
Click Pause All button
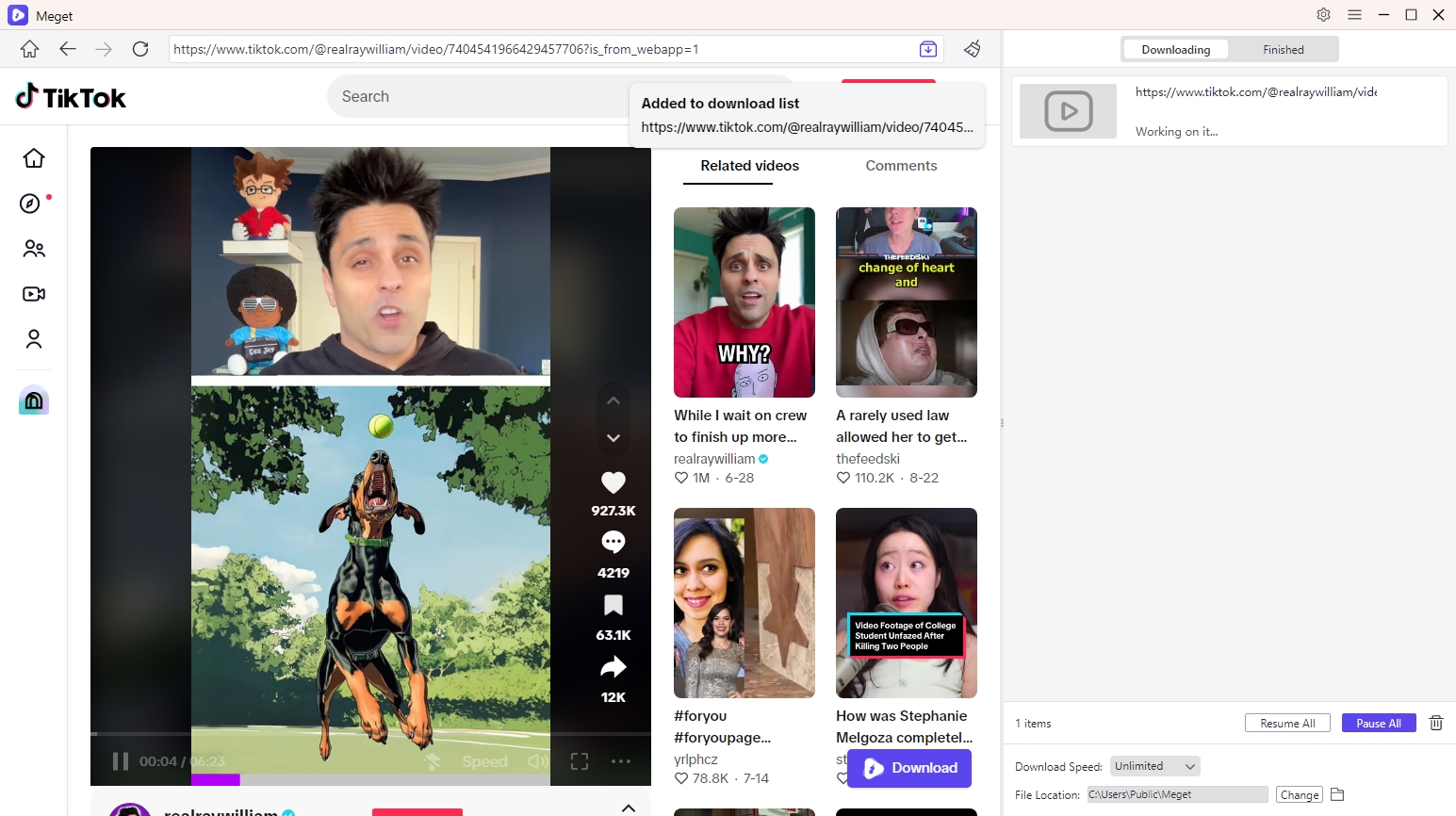1379,723
